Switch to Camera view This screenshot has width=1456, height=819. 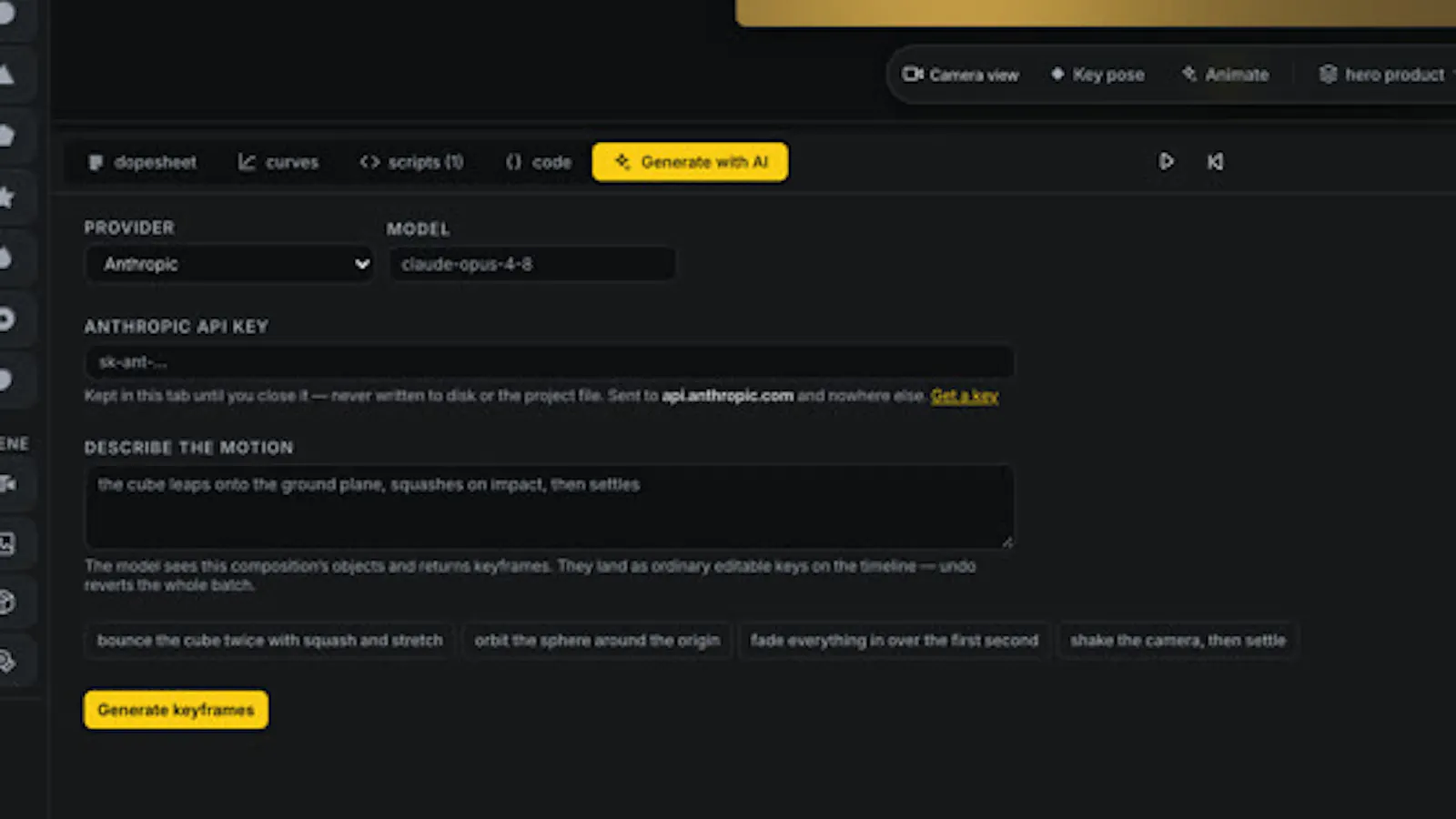tap(960, 75)
